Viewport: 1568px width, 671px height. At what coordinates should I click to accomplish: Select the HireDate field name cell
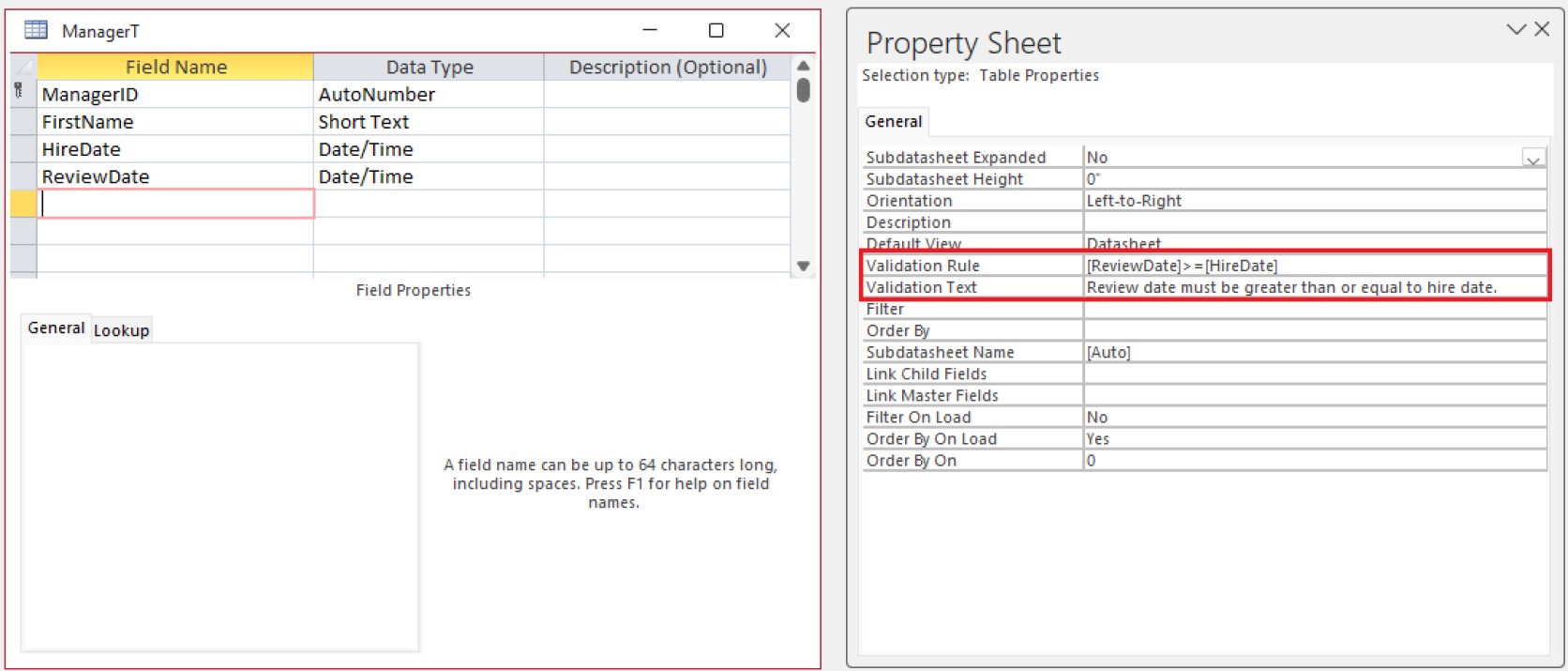(175, 149)
